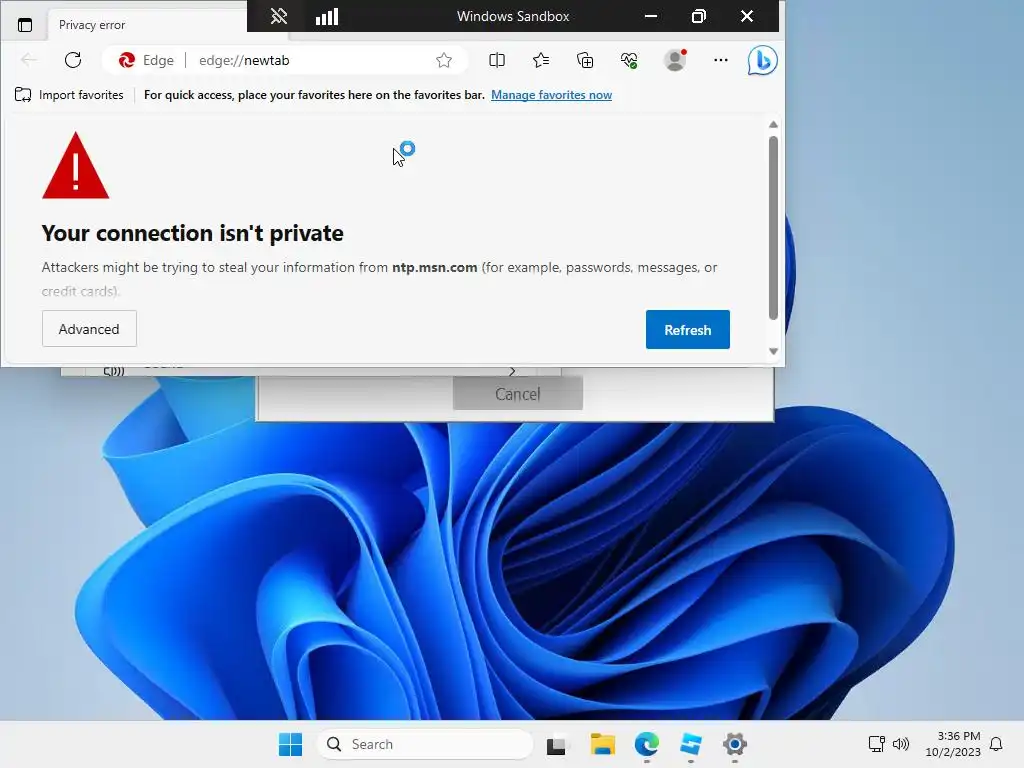
Task: Click the ntp.msn.com domain text
Action: point(434,267)
